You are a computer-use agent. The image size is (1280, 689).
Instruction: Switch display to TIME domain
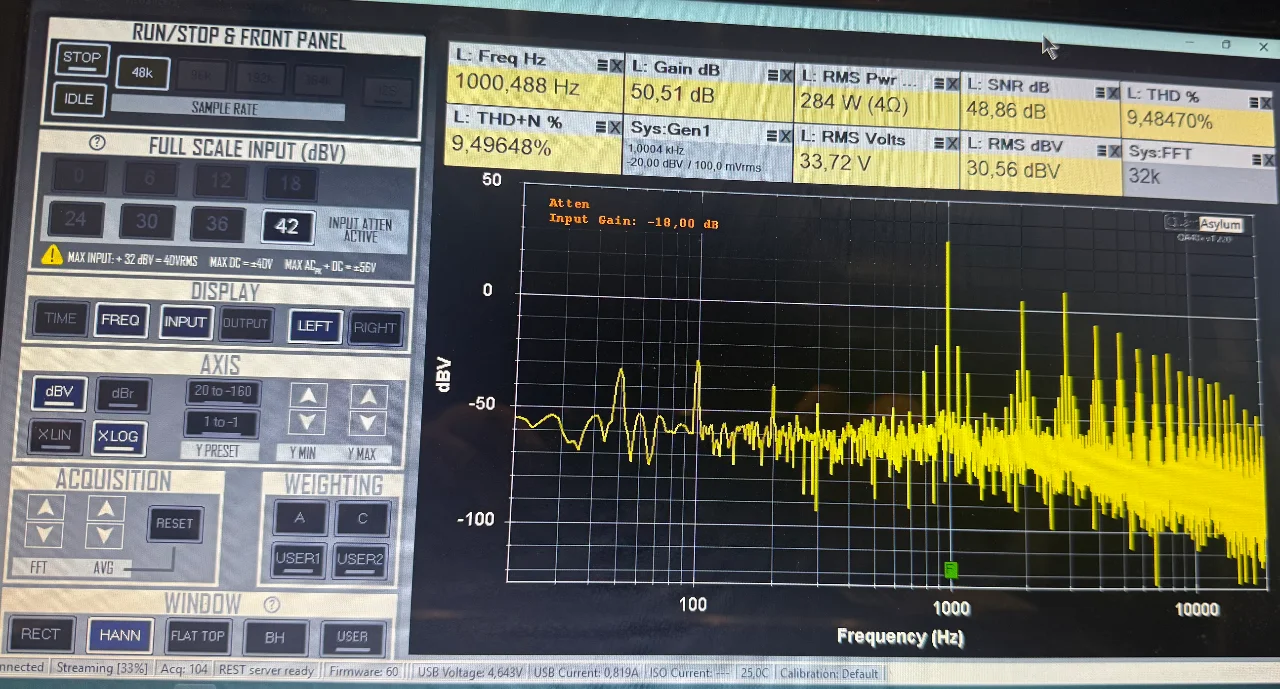coord(60,319)
